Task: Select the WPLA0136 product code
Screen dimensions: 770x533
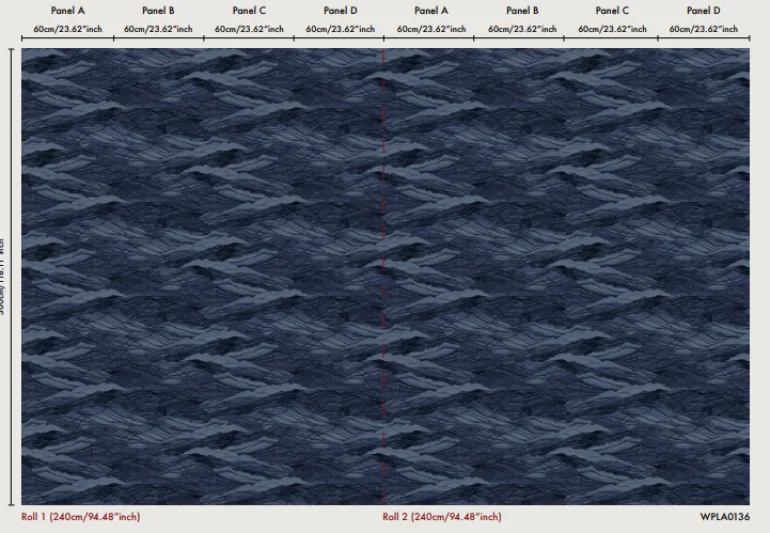Action: (x=724, y=517)
